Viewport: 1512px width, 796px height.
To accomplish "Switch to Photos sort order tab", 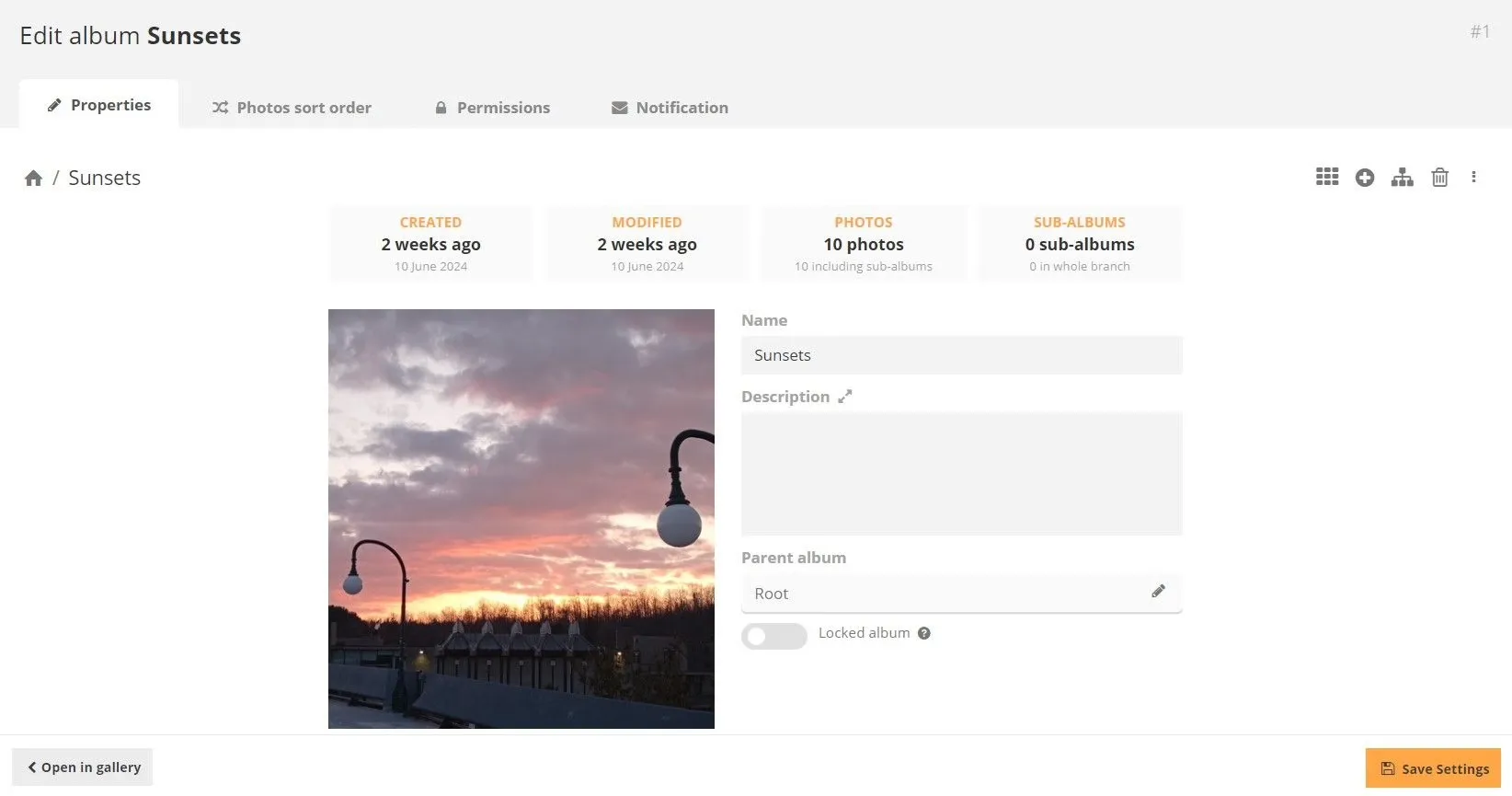I will [x=292, y=108].
